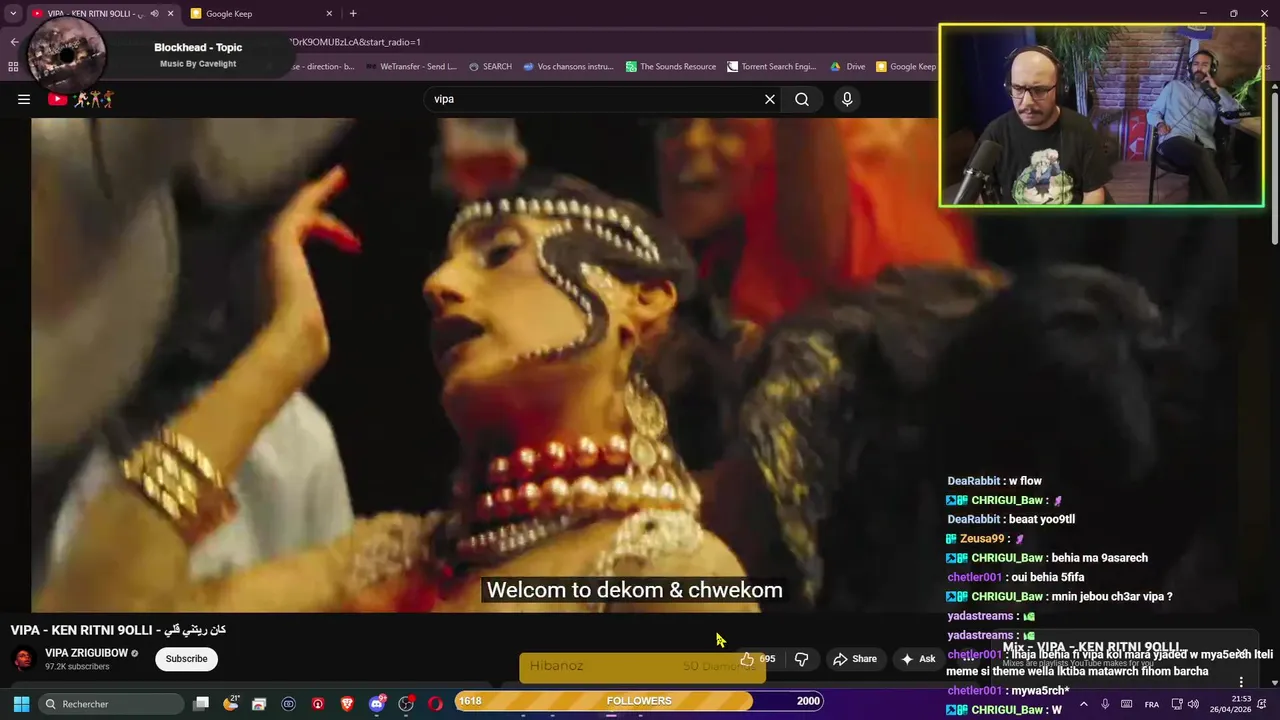This screenshot has height=720, width=1280.
Task: Open the weather widget on taskbar
Action: pos(231,704)
